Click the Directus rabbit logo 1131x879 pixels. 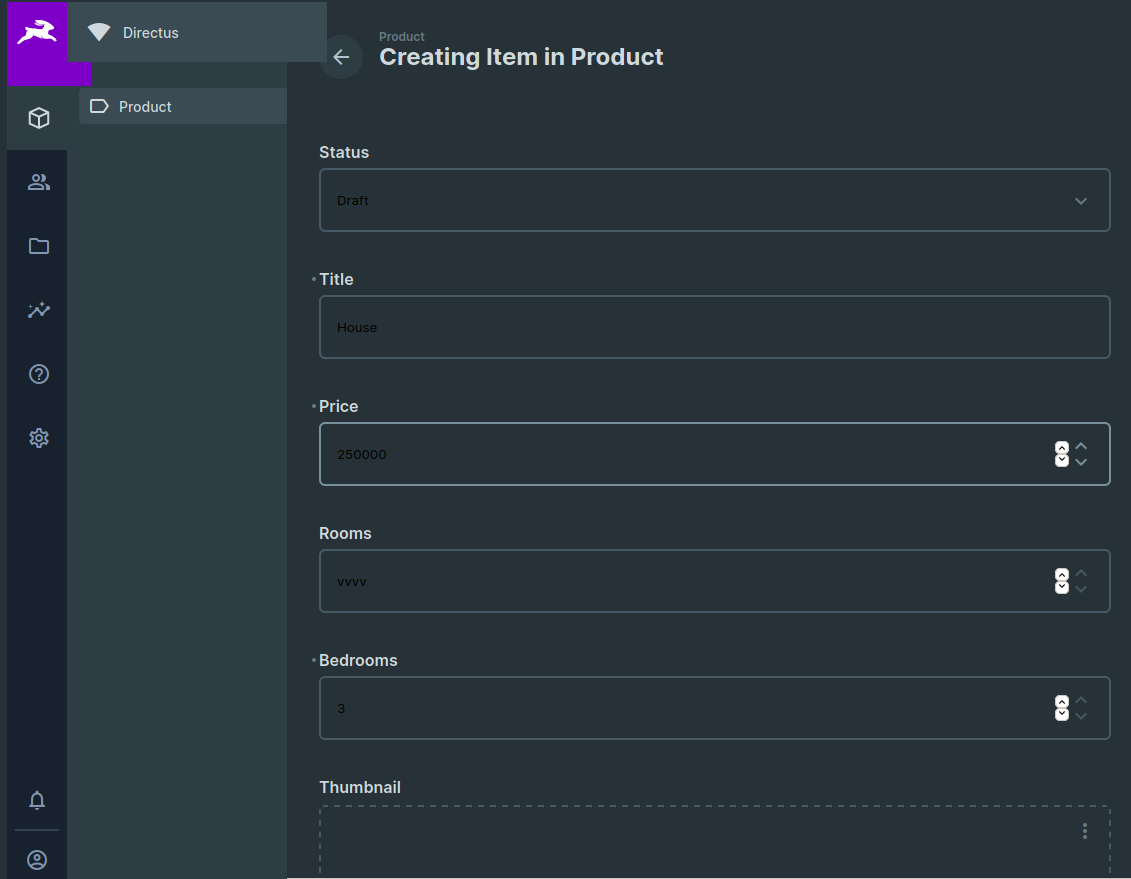point(37,32)
